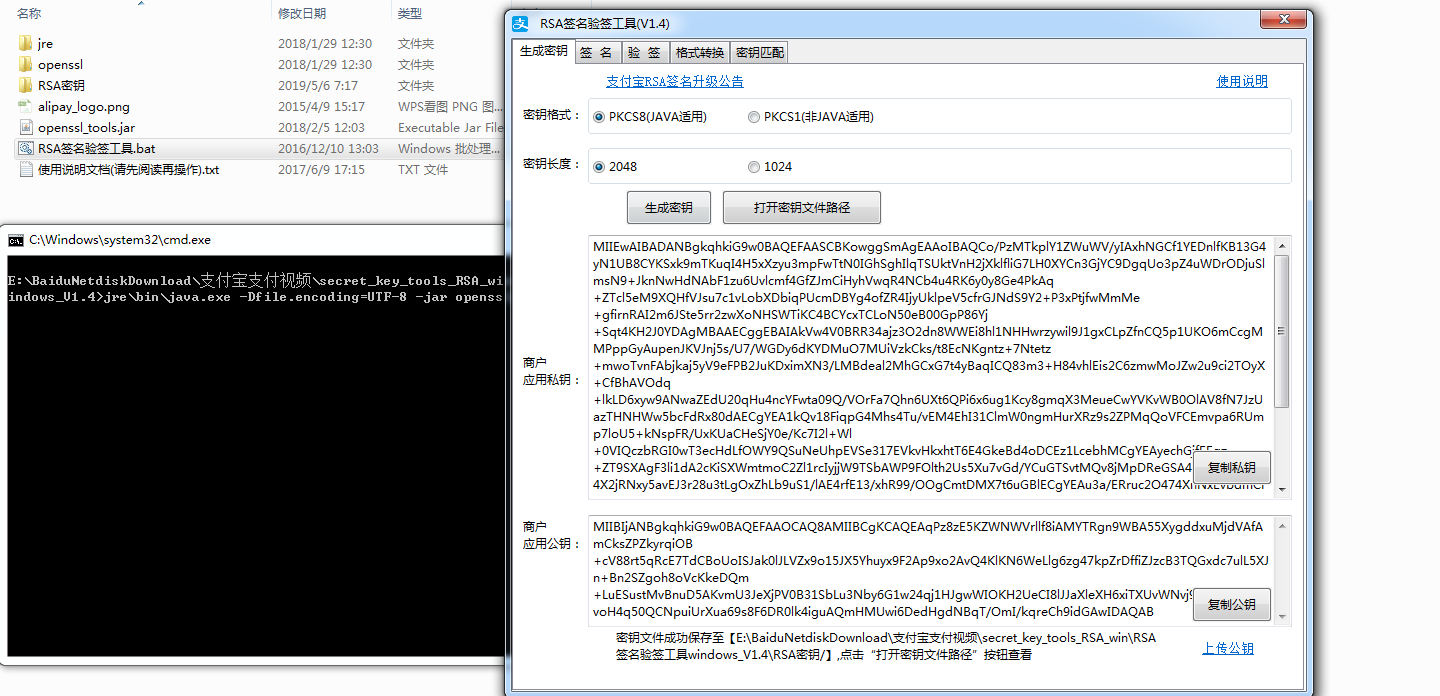
Task: Click the 生成密钥 button
Action: pos(669,208)
